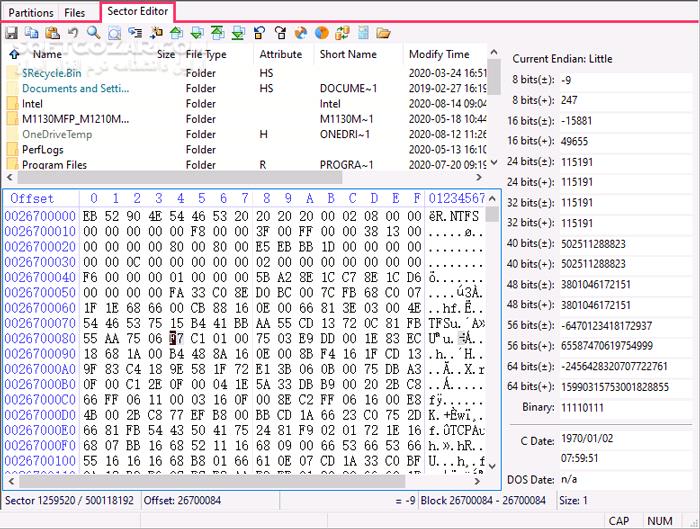Click the Copy toolbar icon
Viewport: 700px width, 529px height.
[32, 33]
